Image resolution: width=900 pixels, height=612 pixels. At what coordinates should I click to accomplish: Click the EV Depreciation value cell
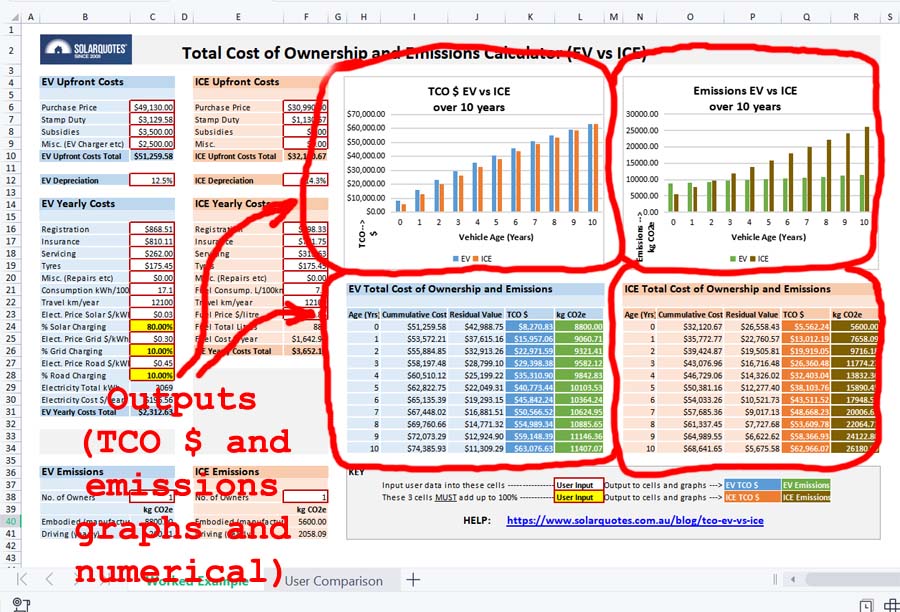[152, 180]
